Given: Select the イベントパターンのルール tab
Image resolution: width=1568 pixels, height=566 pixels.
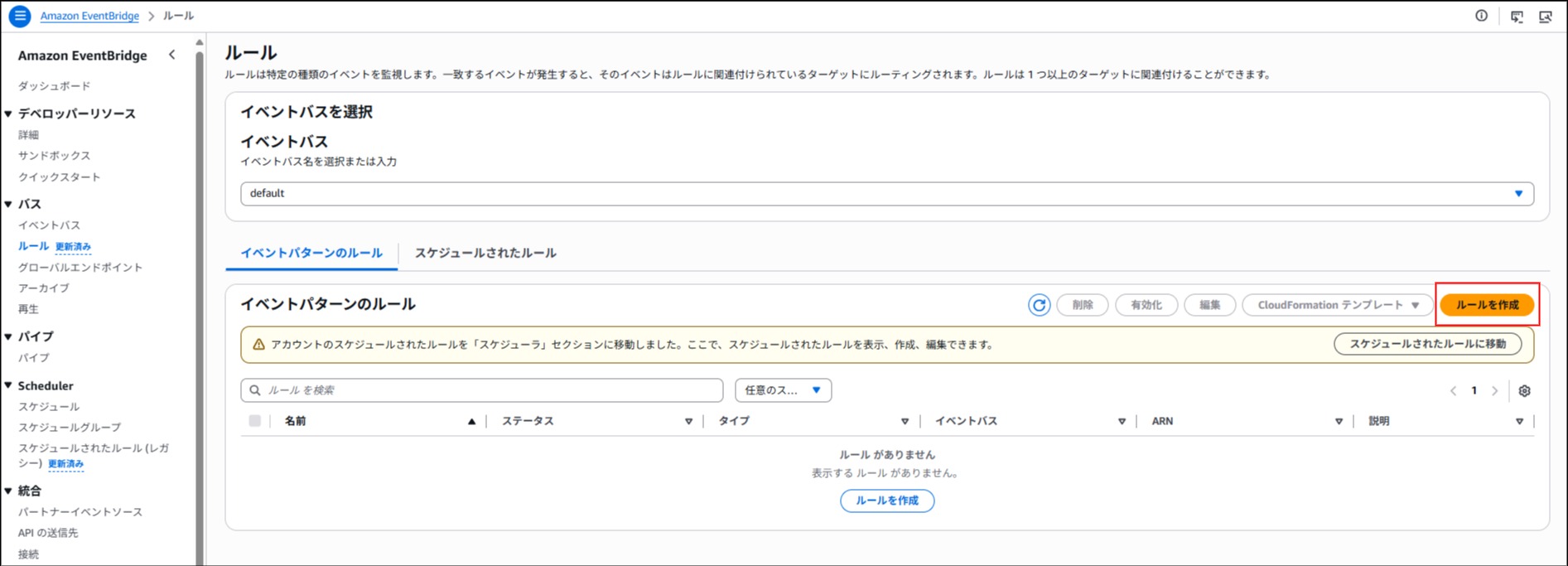Looking at the screenshot, I should (x=311, y=253).
